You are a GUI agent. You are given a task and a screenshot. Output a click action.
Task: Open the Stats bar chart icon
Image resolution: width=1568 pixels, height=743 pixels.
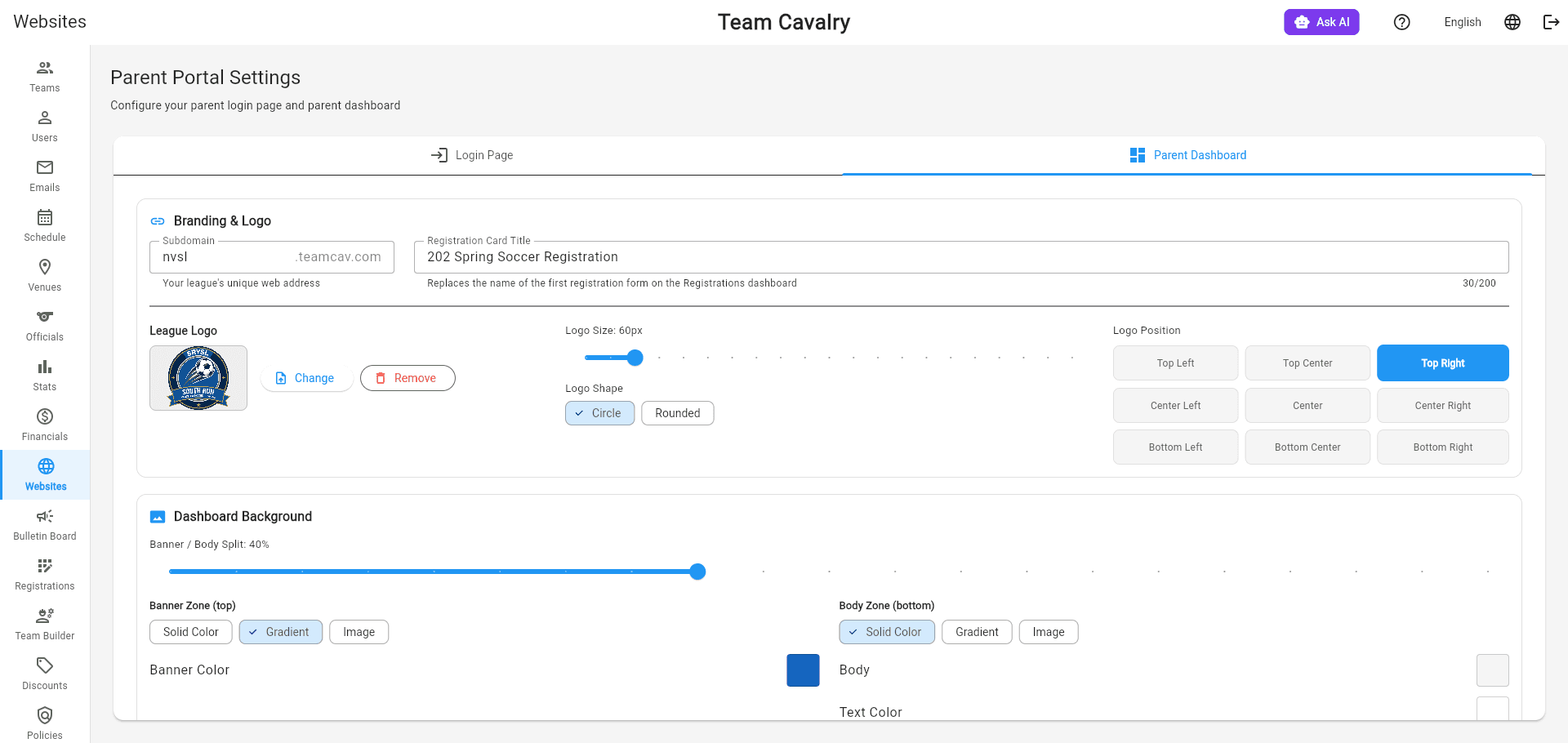coord(45,367)
